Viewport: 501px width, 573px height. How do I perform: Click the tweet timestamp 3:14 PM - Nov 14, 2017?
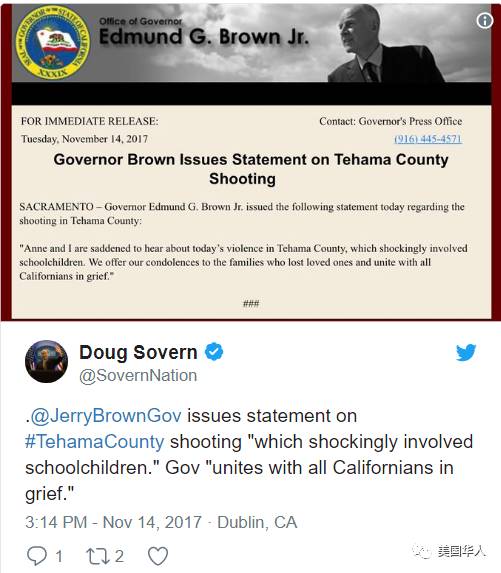tap(113, 522)
